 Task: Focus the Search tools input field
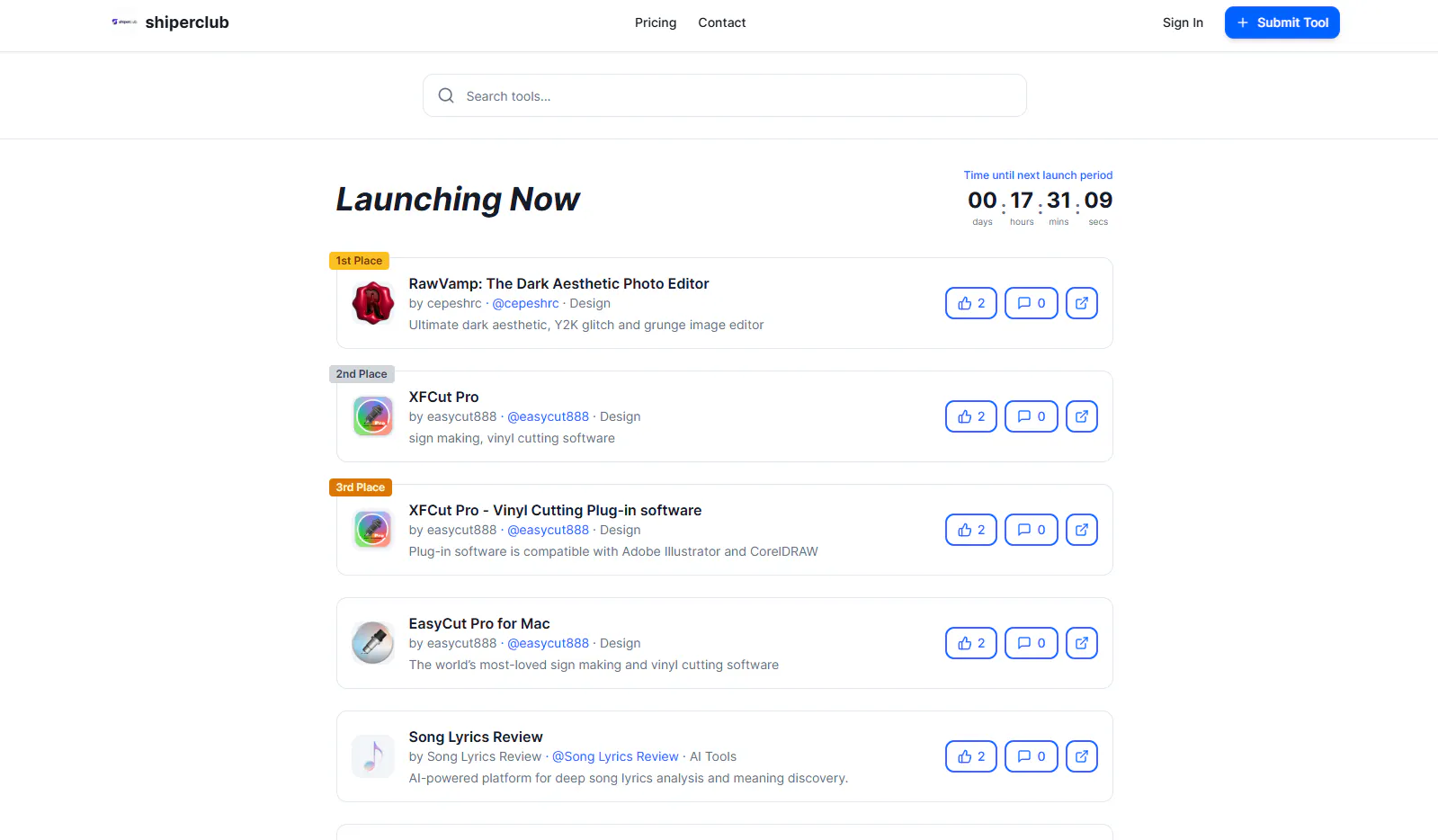(724, 95)
